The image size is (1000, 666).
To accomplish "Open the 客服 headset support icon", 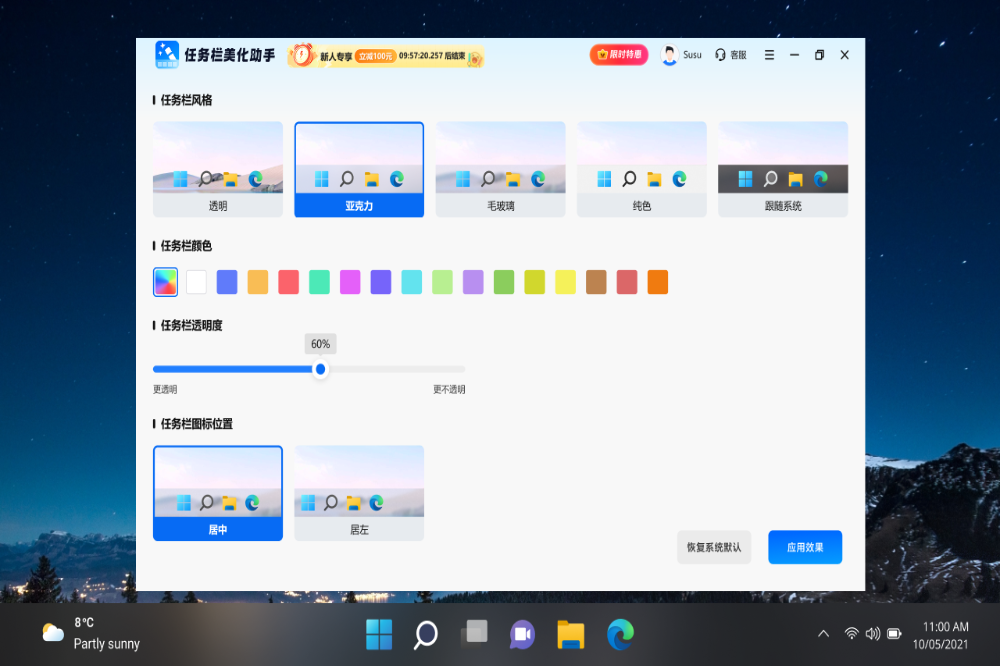I will 720,55.
